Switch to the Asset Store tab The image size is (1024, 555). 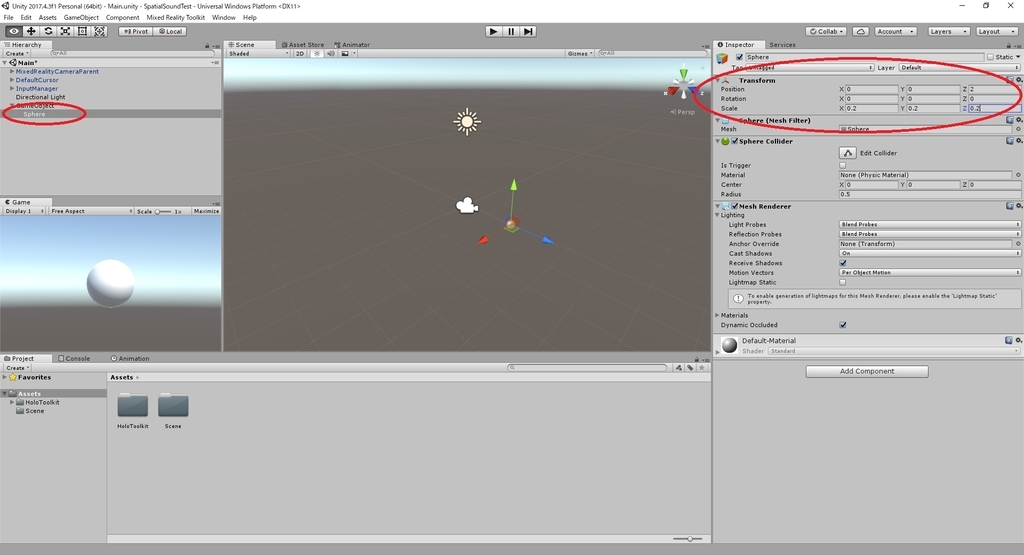click(303, 45)
